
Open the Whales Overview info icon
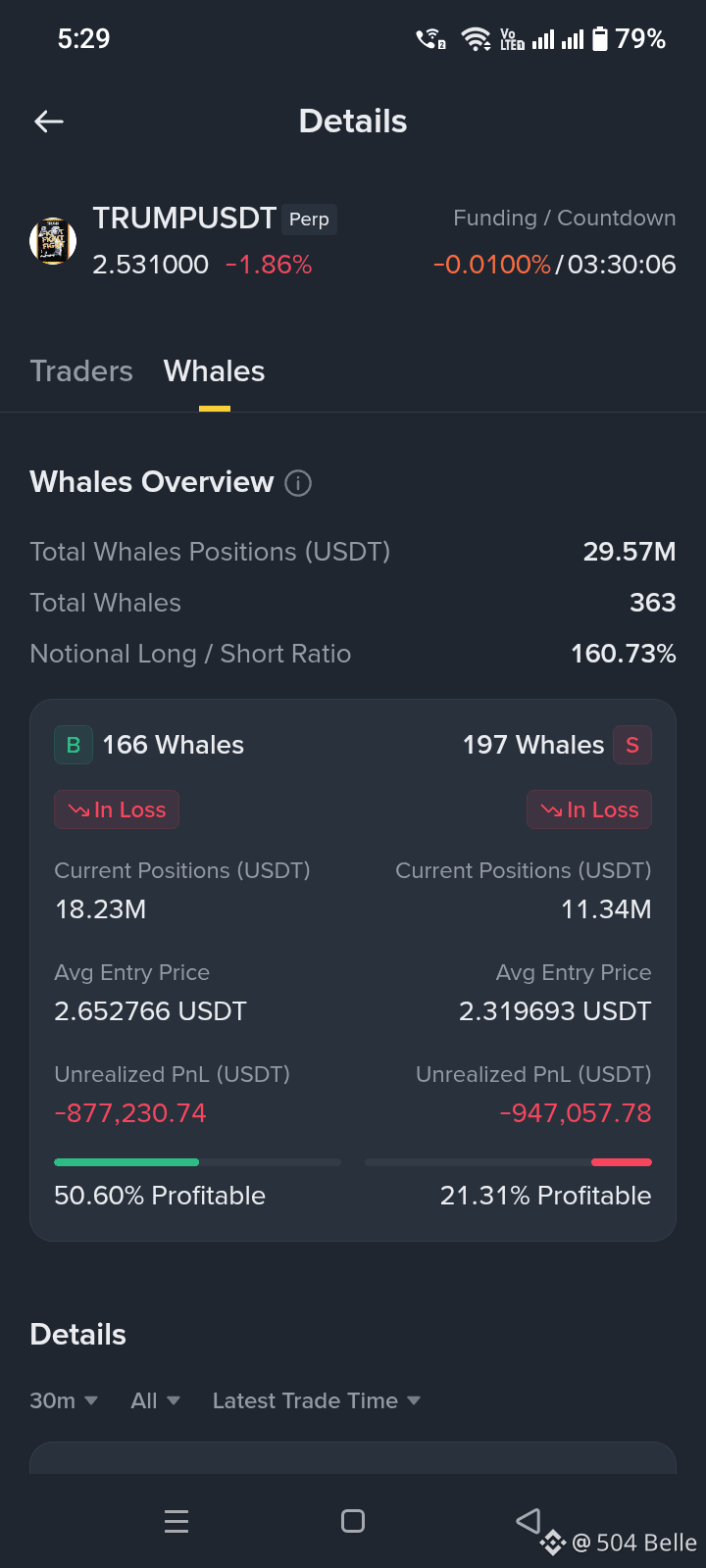tap(298, 483)
